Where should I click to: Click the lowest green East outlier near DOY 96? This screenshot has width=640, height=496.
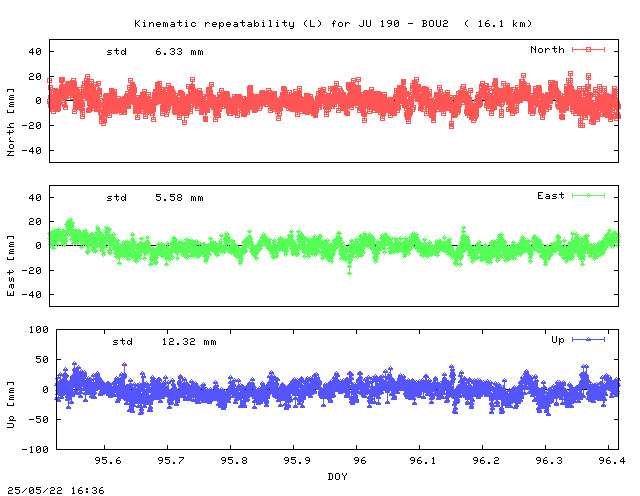(349, 273)
